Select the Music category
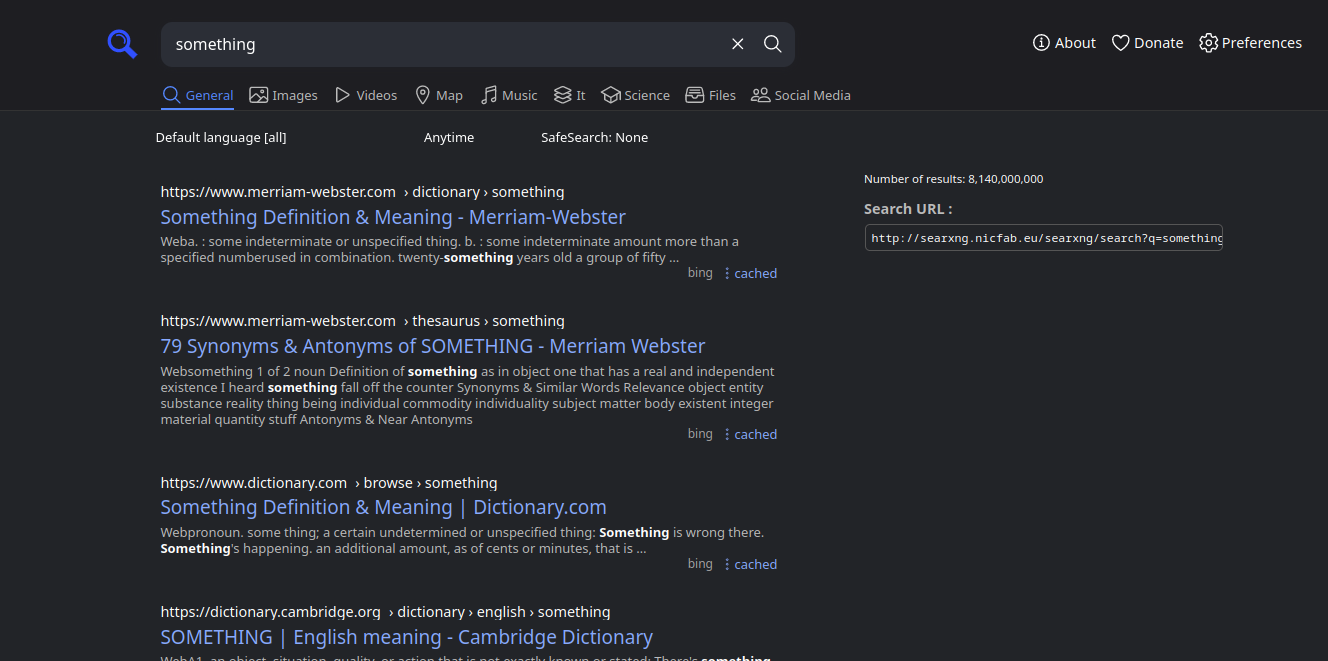This screenshot has width=1328, height=661. [509, 95]
